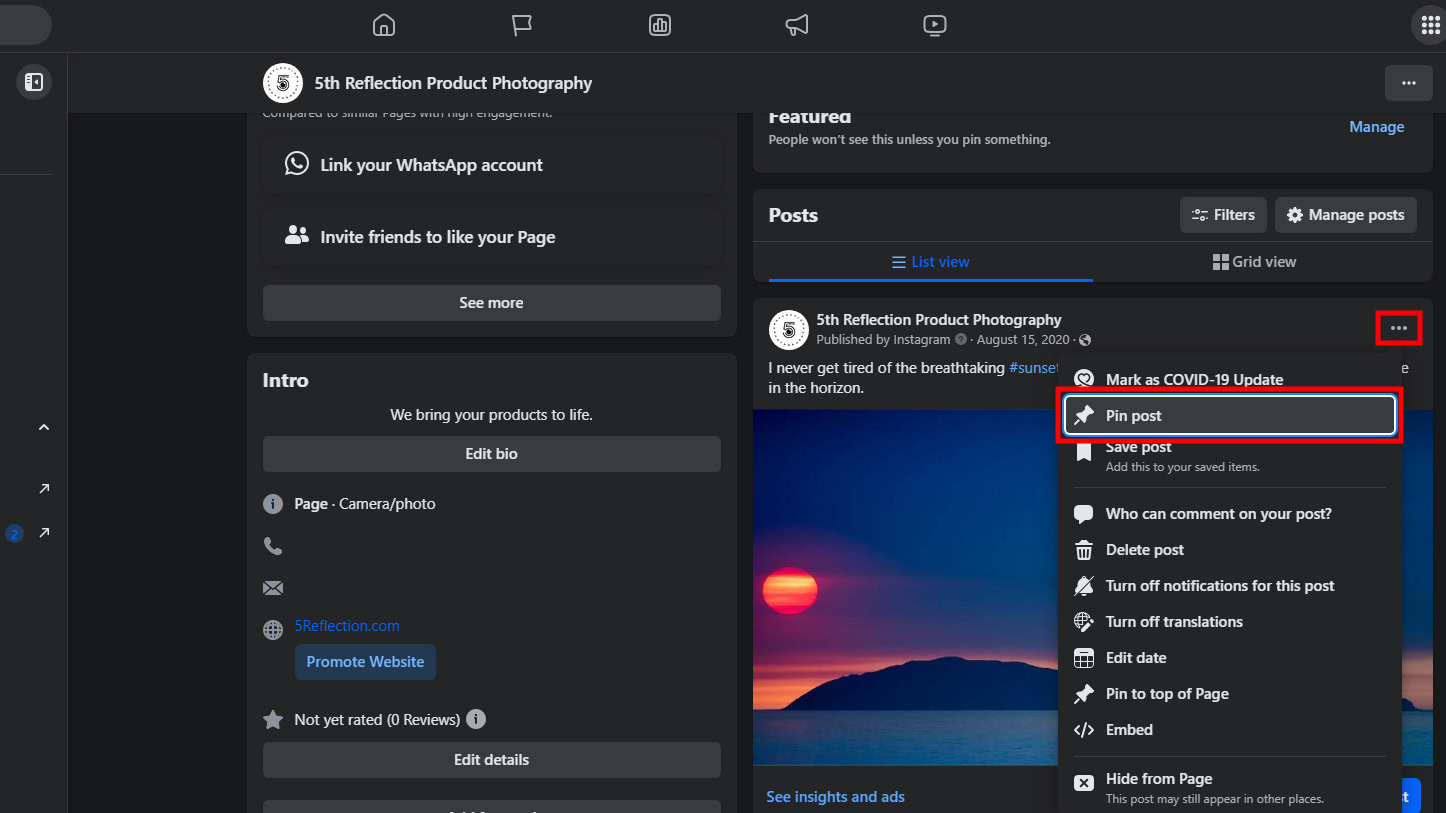This screenshot has width=1446, height=813.
Task: Switch to Grid view tab
Action: tap(1254, 262)
